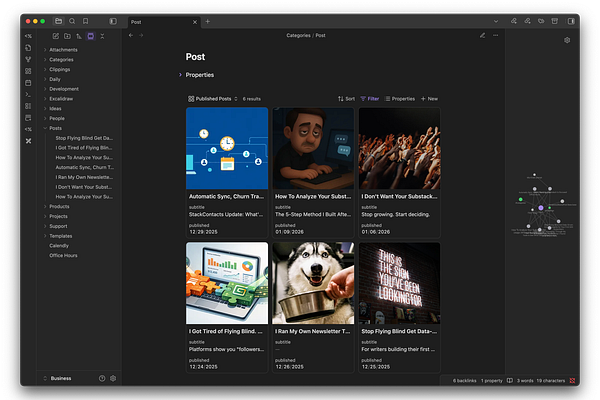Screen dimensions: 600x400
Task: Click the New button in base toolbar
Action: [429, 99]
